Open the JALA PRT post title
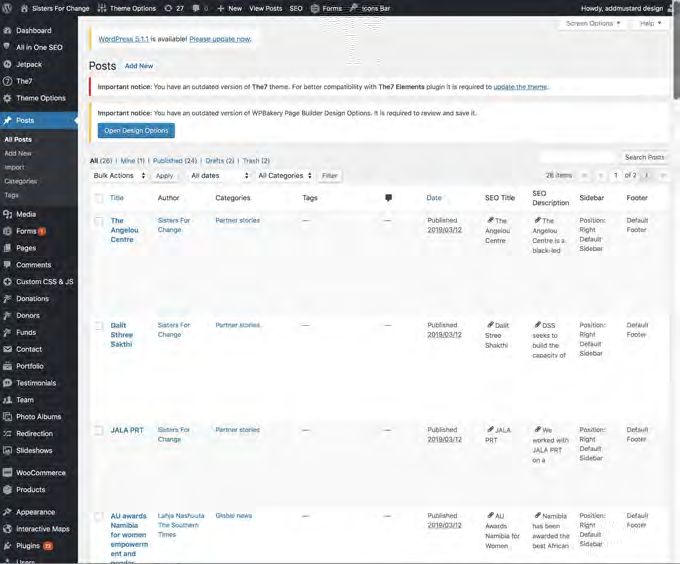Screen dimensions: 680x564 coord(127,430)
